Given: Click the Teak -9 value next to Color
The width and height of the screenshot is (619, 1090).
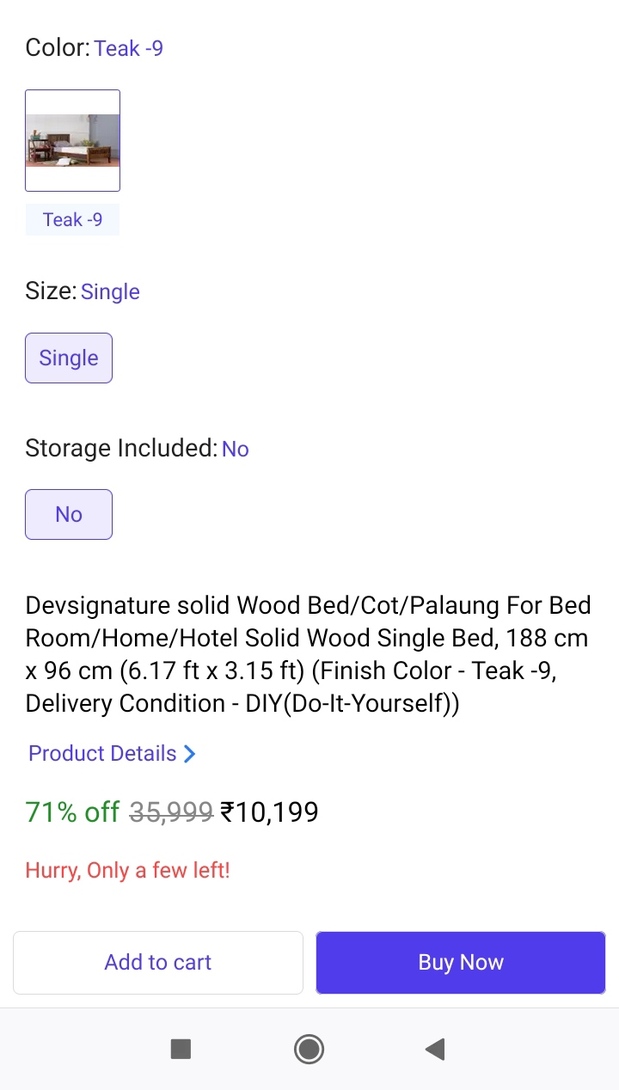Looking at the screenshot, I should point(129,48).
